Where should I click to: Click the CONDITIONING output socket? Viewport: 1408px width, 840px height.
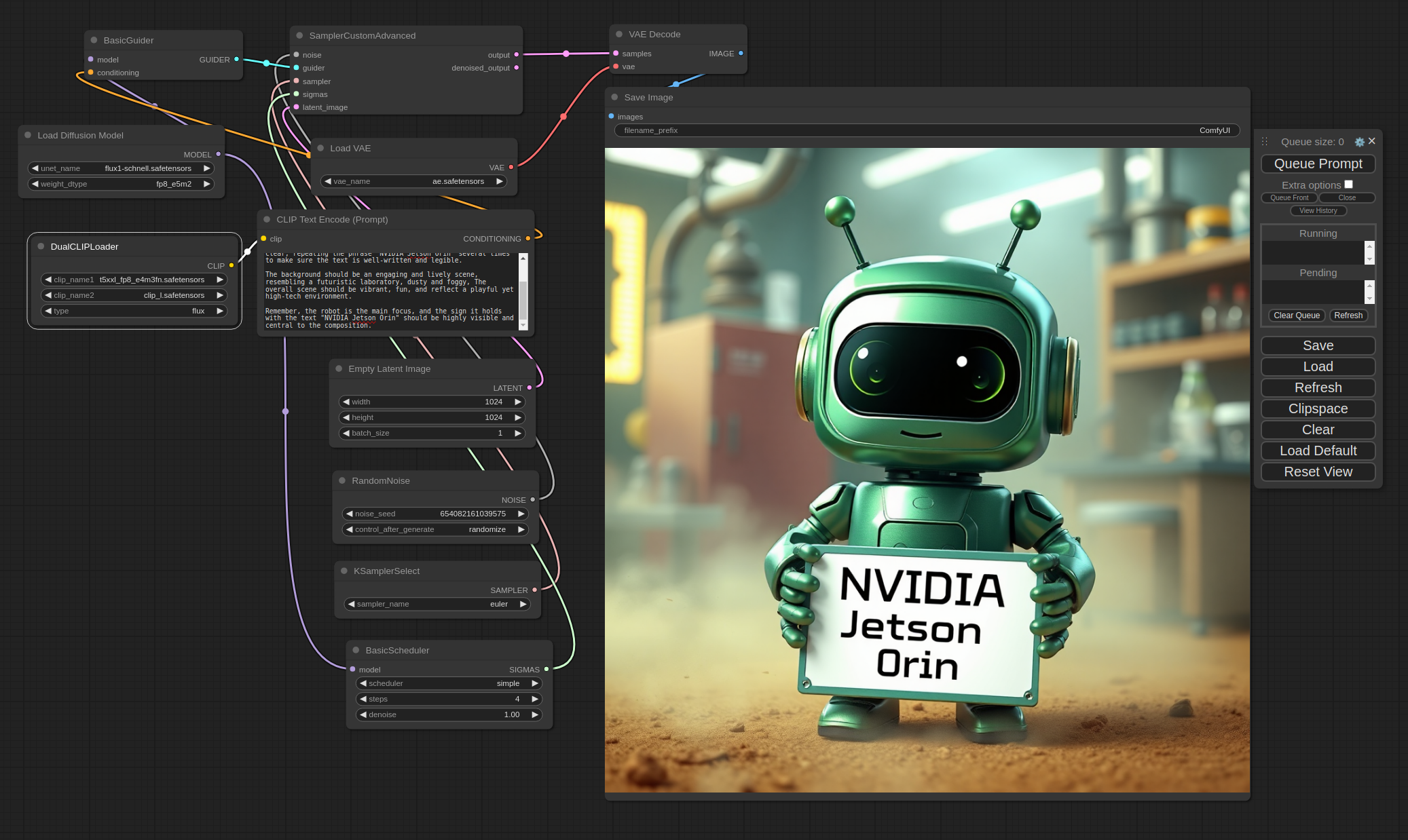pyautogui.click(x=528, y=238)
